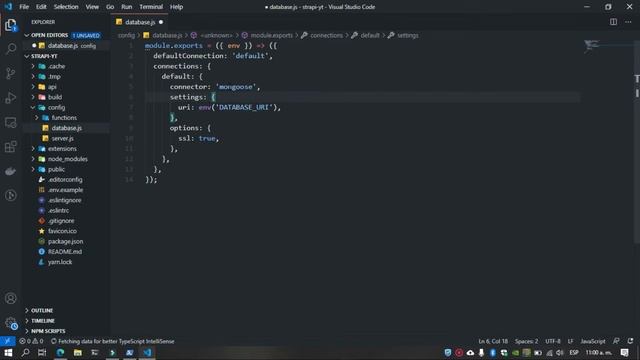Open yarn.lock file

60,262
